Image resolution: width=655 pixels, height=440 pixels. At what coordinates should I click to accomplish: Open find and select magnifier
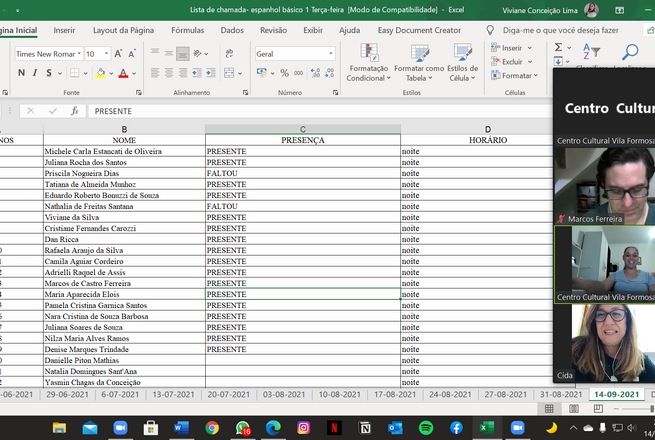tap(630, 52)
